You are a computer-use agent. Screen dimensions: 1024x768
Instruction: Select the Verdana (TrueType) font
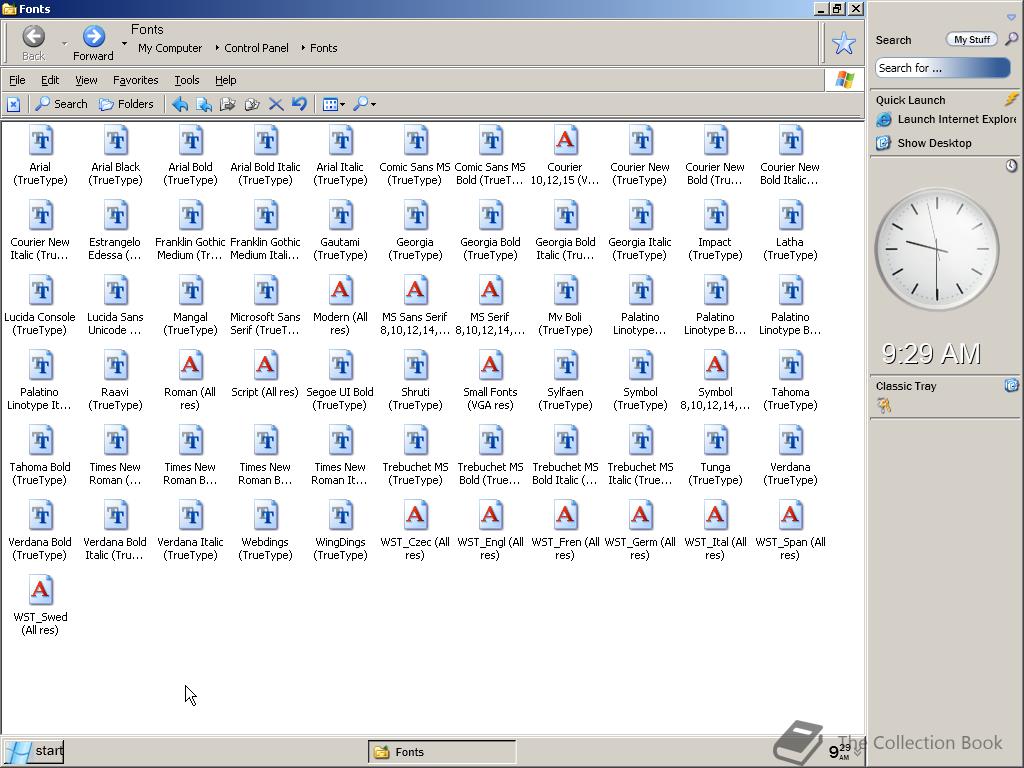[x=790, y=456]
